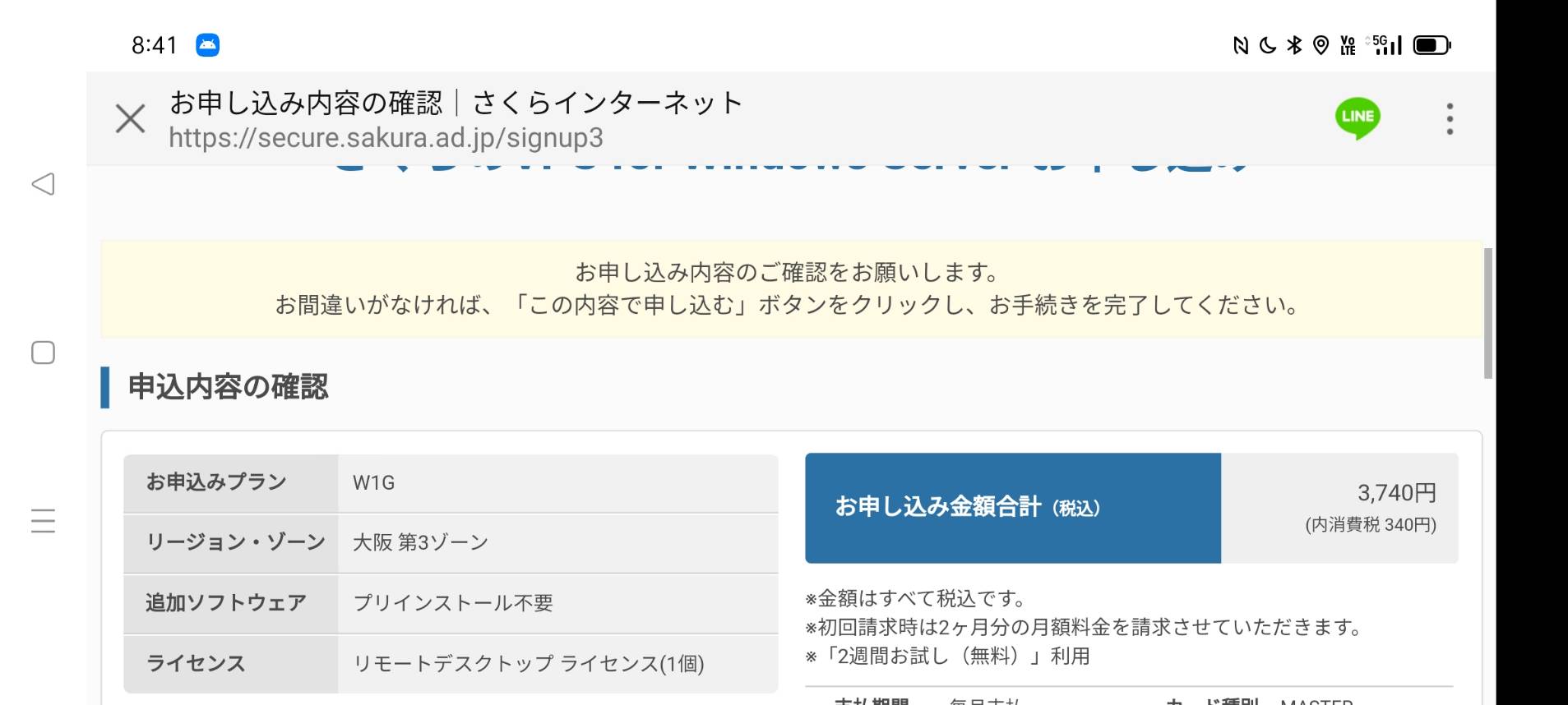Click the 申込内容の確認 section heading
Image resolution: width=1568 pixels, height=705 pixels.
click(x=228, y=387)
